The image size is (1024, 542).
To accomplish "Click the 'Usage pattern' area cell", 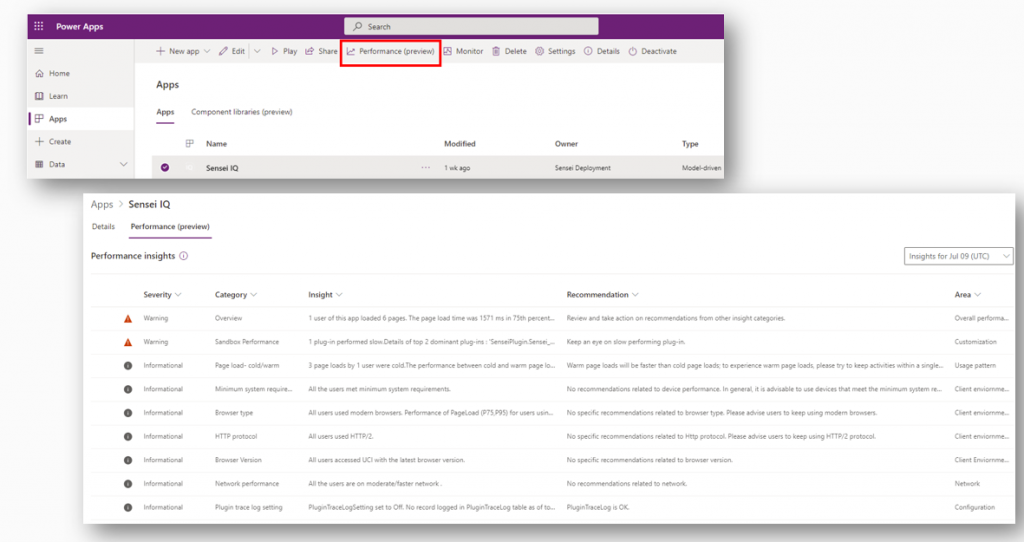I will pyautogui.click(x=975, y=366).
